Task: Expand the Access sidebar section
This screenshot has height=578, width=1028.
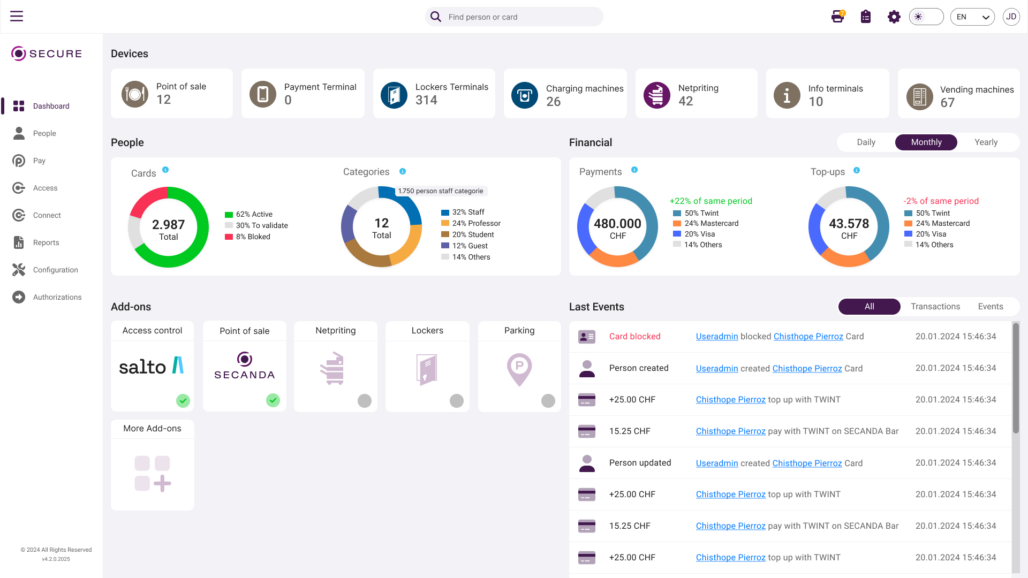Action: coord(45,188)
